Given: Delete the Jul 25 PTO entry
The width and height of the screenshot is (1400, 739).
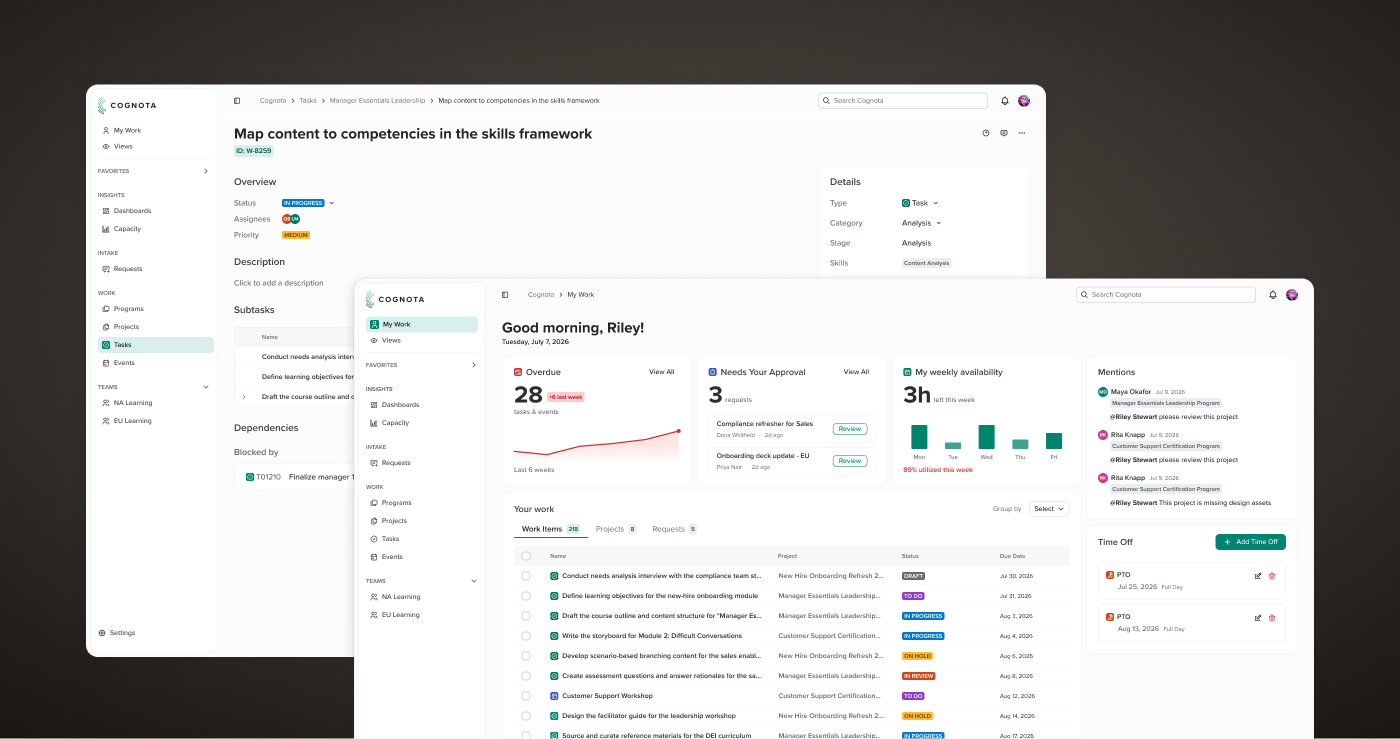Looking at the screenshot, I should pos(1272,576).
